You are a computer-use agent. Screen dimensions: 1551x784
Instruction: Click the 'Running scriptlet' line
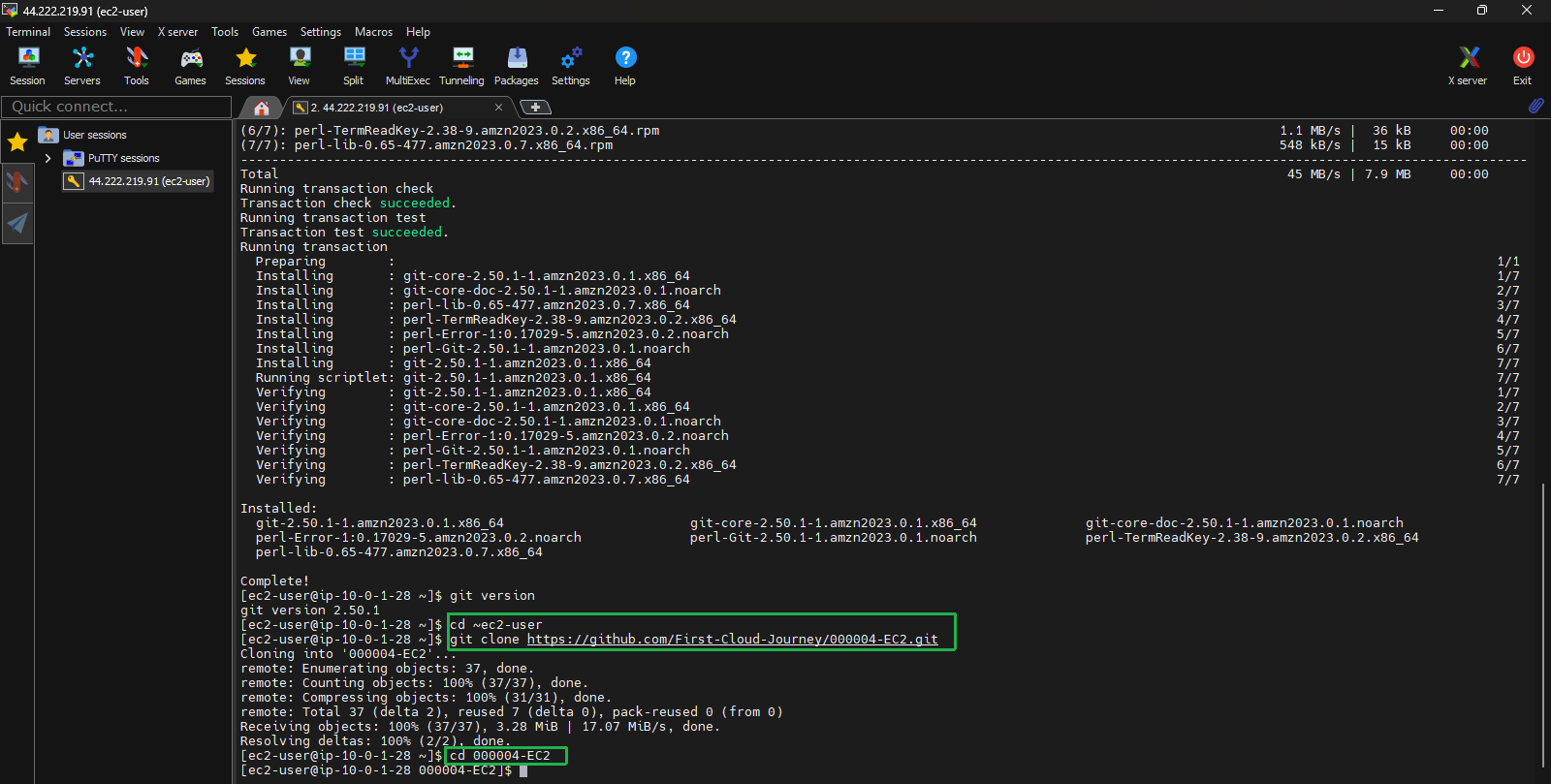pyautogui.click(x=454, y=378)
